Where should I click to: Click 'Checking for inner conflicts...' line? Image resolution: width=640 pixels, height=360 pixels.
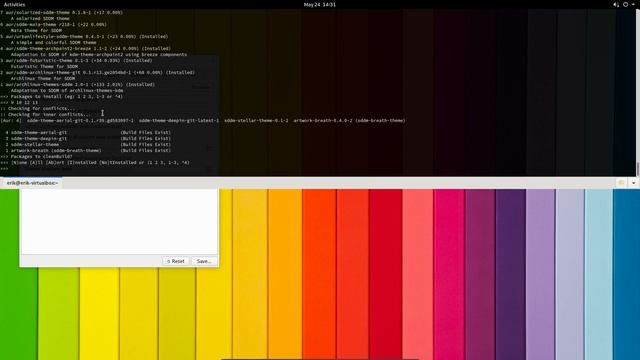[x=46, y=114]
